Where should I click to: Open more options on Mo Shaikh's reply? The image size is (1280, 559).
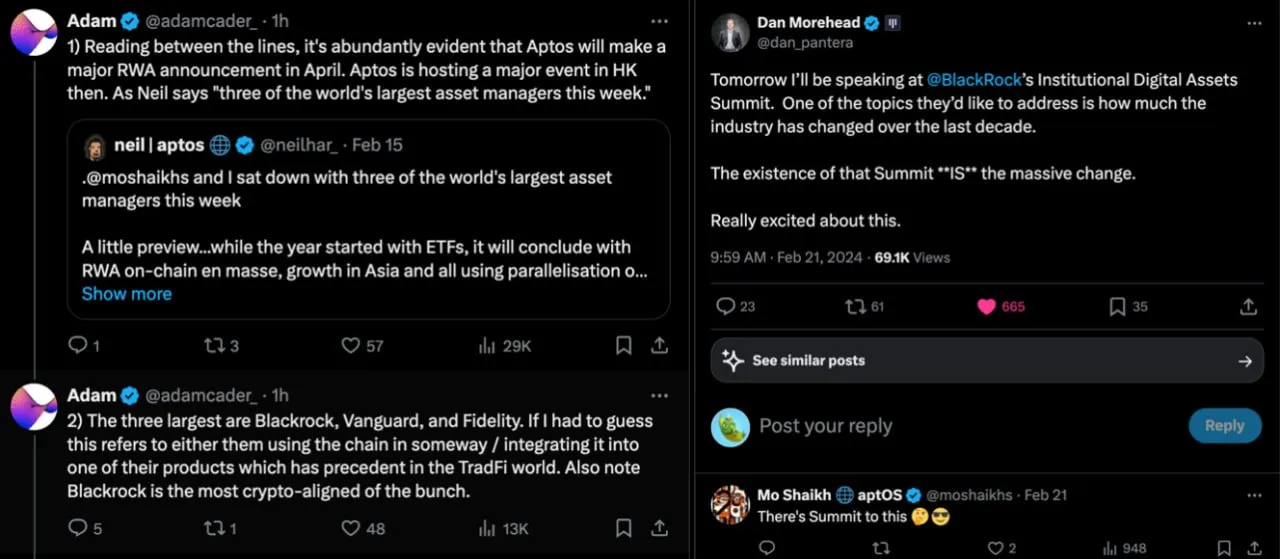pyautogui.click(x=1254, y=495)
